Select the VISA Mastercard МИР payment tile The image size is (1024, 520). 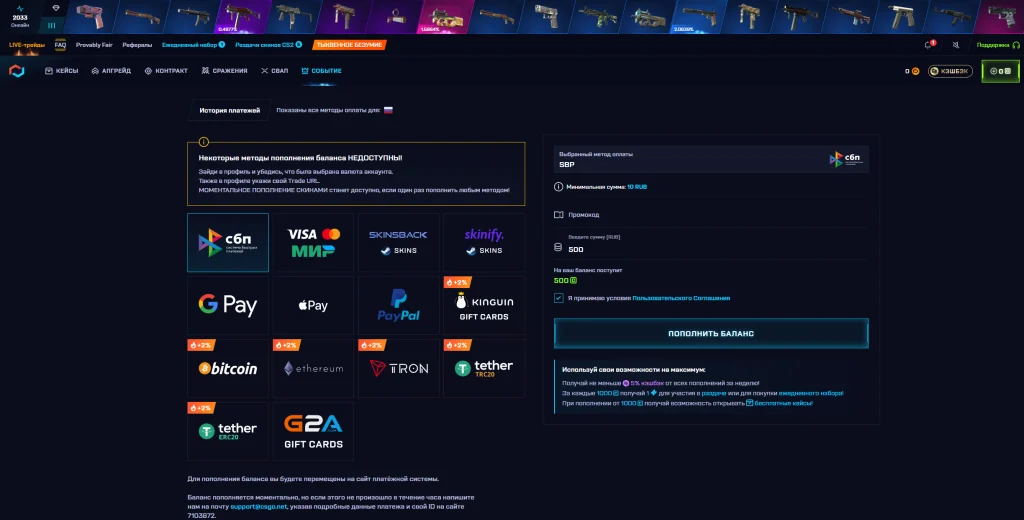click(313, 242)
